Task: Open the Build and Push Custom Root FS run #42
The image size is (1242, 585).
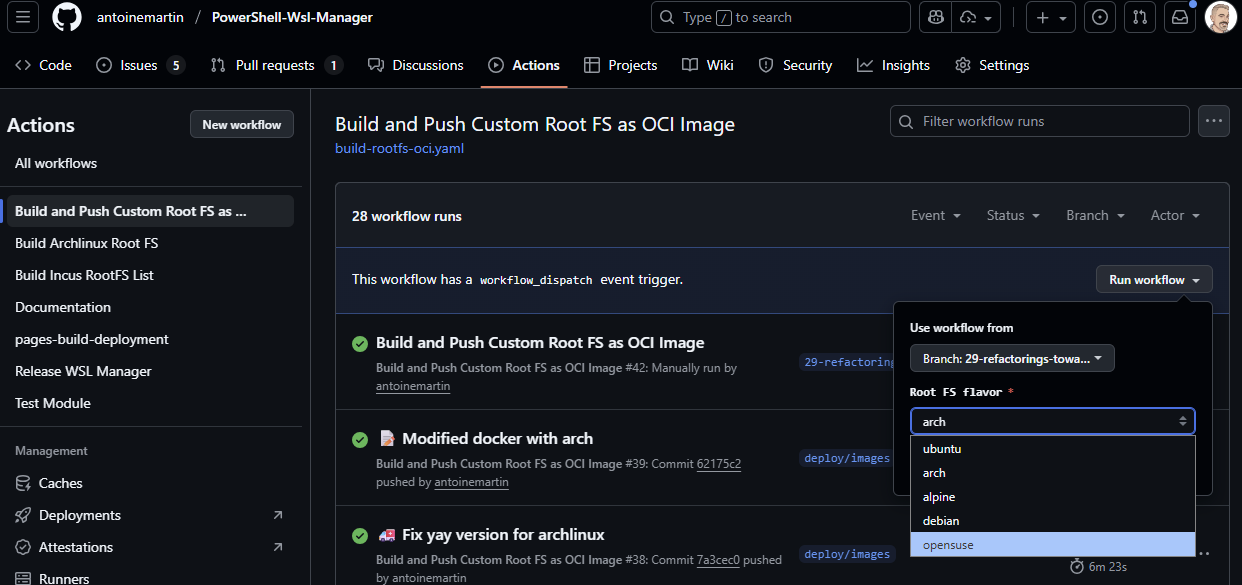Action: coord(540,343)
